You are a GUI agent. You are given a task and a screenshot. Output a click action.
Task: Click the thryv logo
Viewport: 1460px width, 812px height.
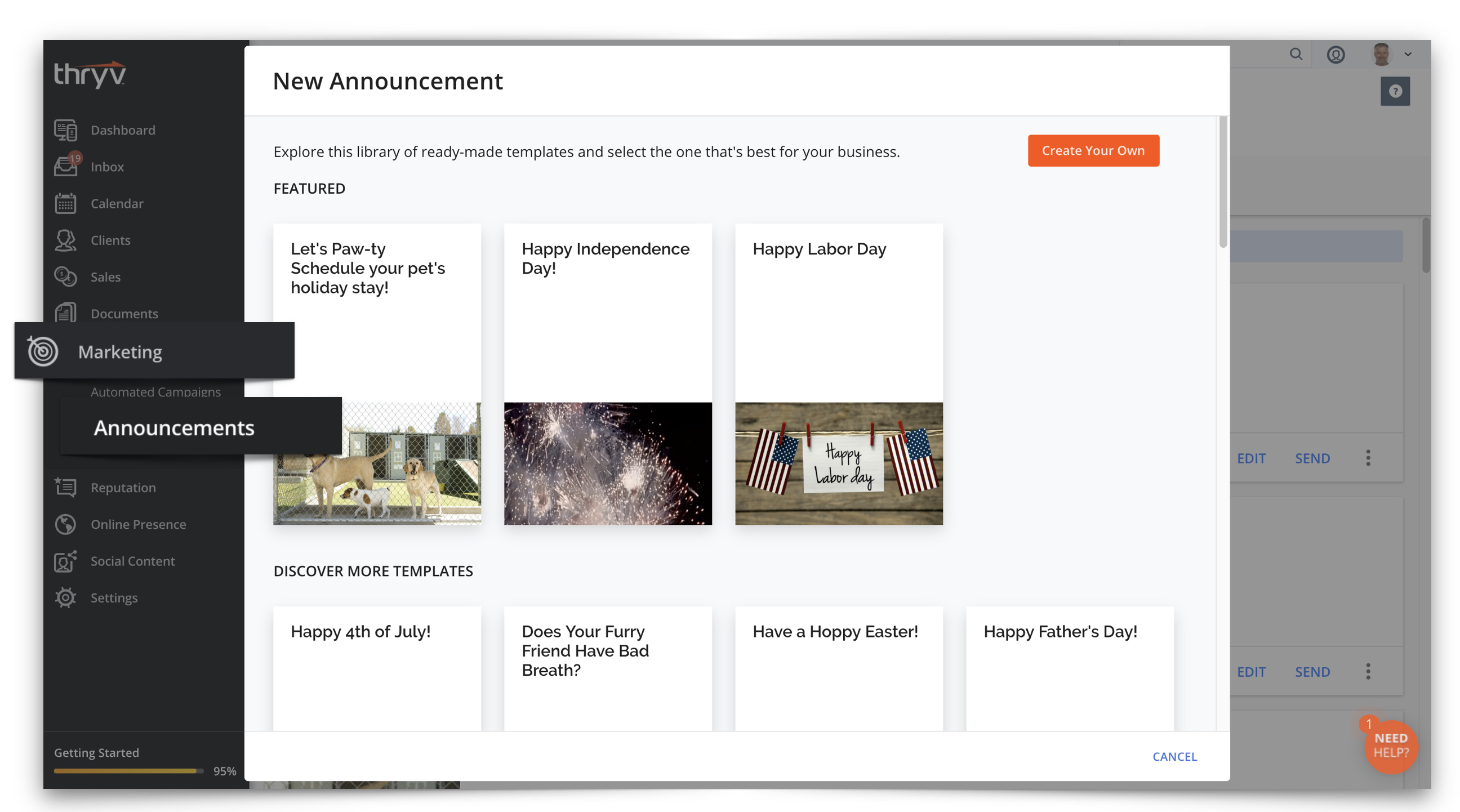click(x=90, y=74)
